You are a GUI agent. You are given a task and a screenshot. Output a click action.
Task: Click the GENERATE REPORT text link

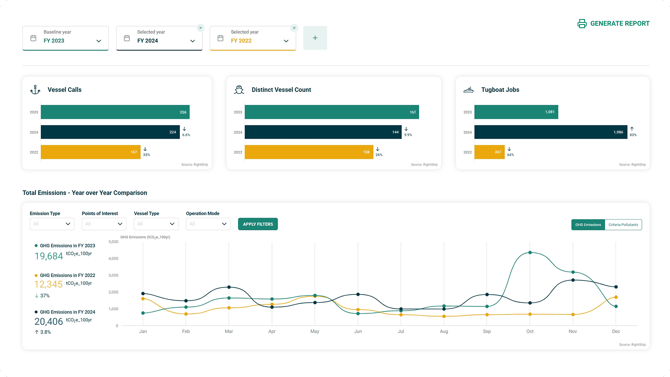click(620, 24)
